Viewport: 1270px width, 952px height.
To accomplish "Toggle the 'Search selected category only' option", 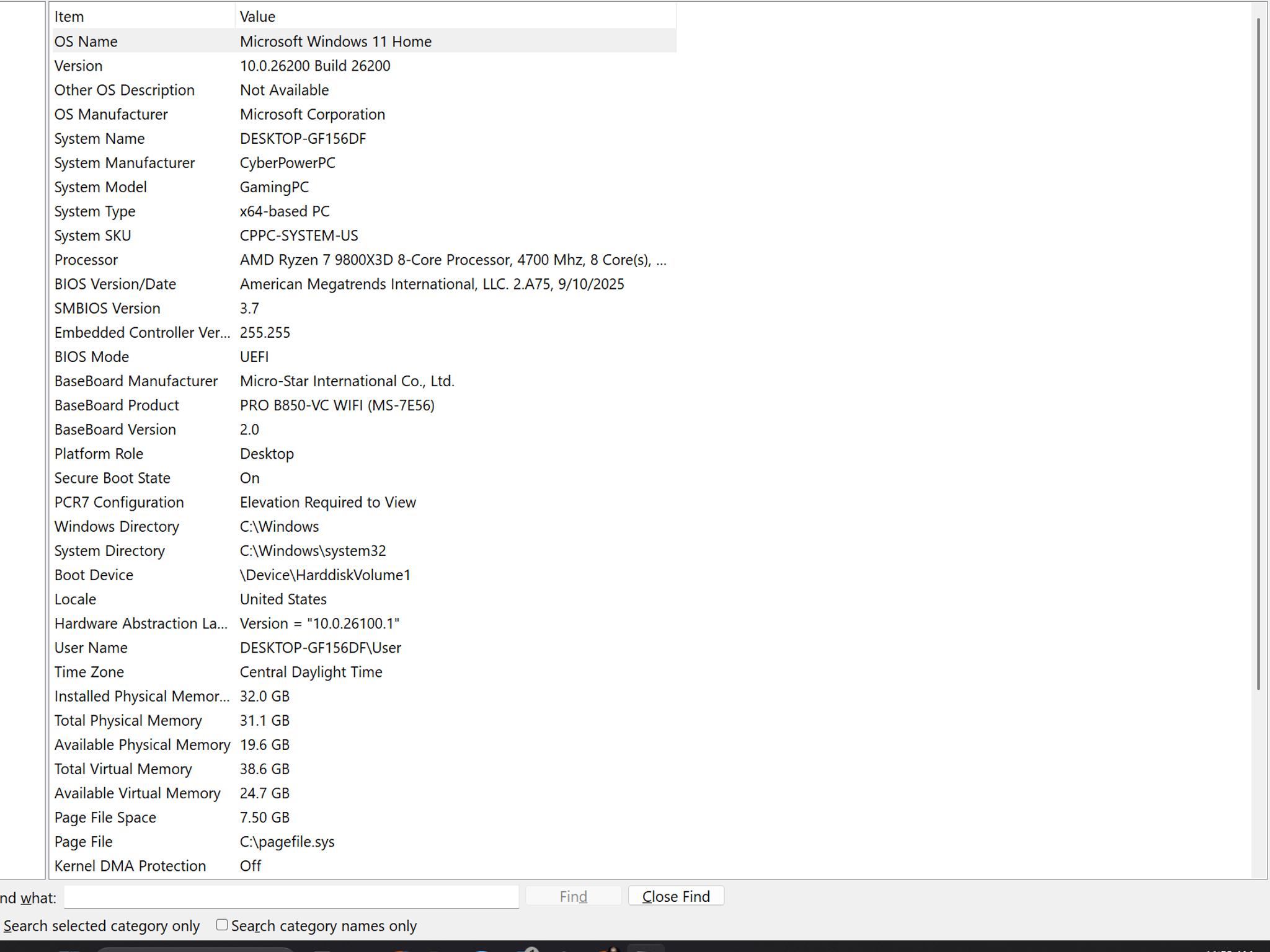I will coord(101,925).
